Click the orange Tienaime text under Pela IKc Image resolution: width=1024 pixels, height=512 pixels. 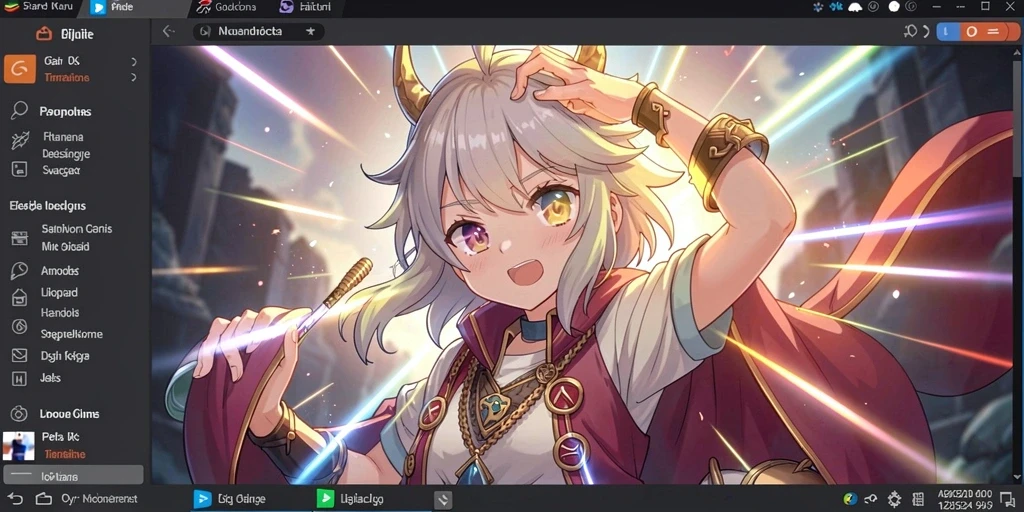[65, 454]
